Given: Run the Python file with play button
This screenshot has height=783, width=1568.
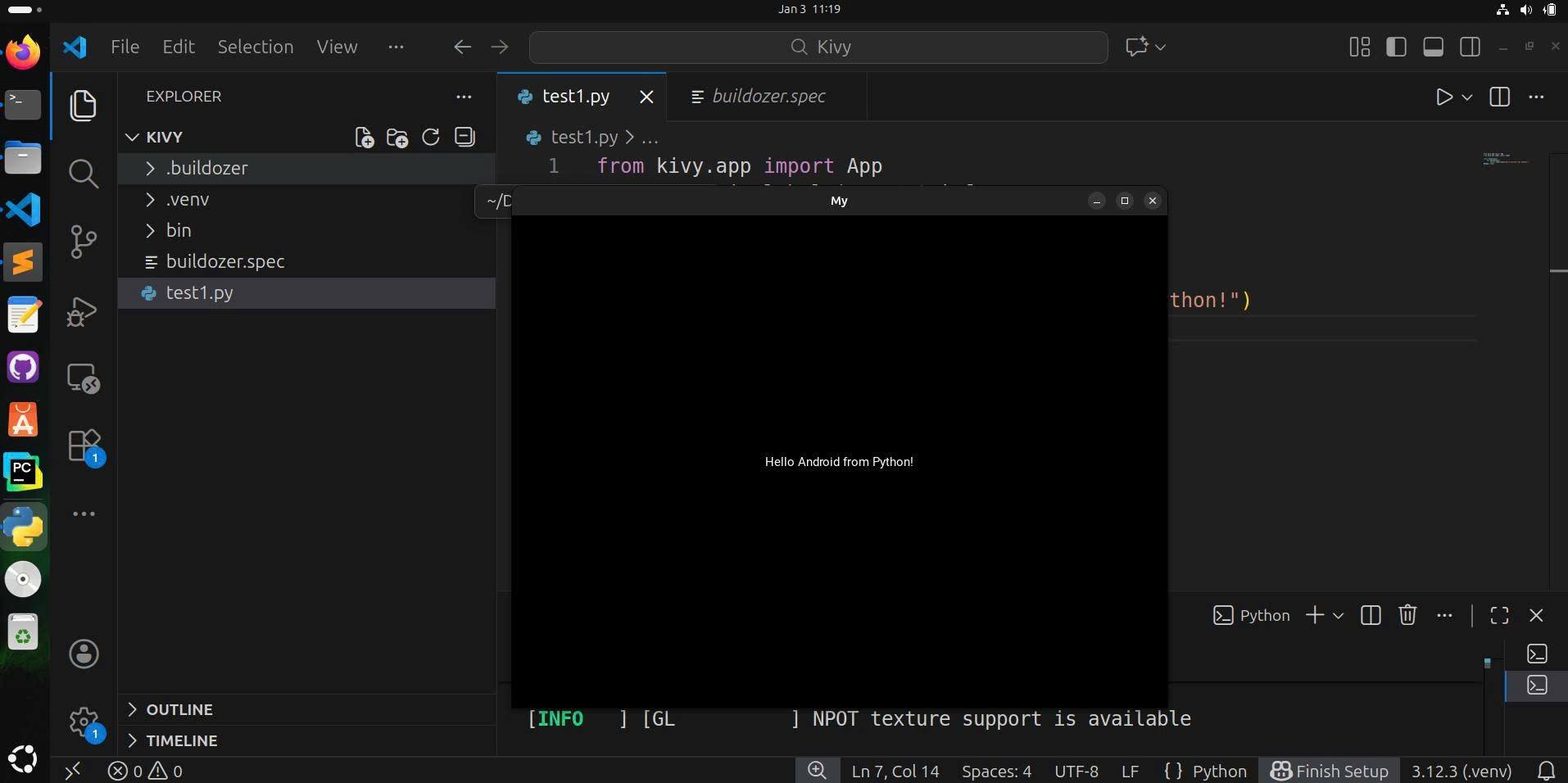Looking at the screenshot, I should click(x=1443, y=97).
